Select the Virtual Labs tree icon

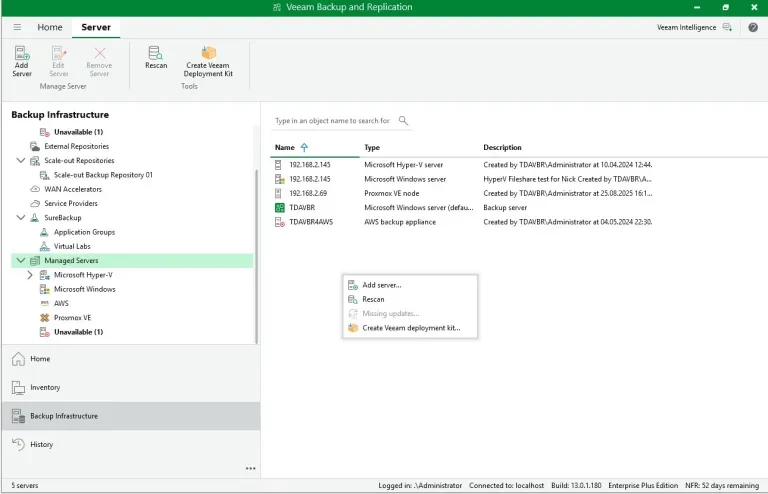(44, 246)
